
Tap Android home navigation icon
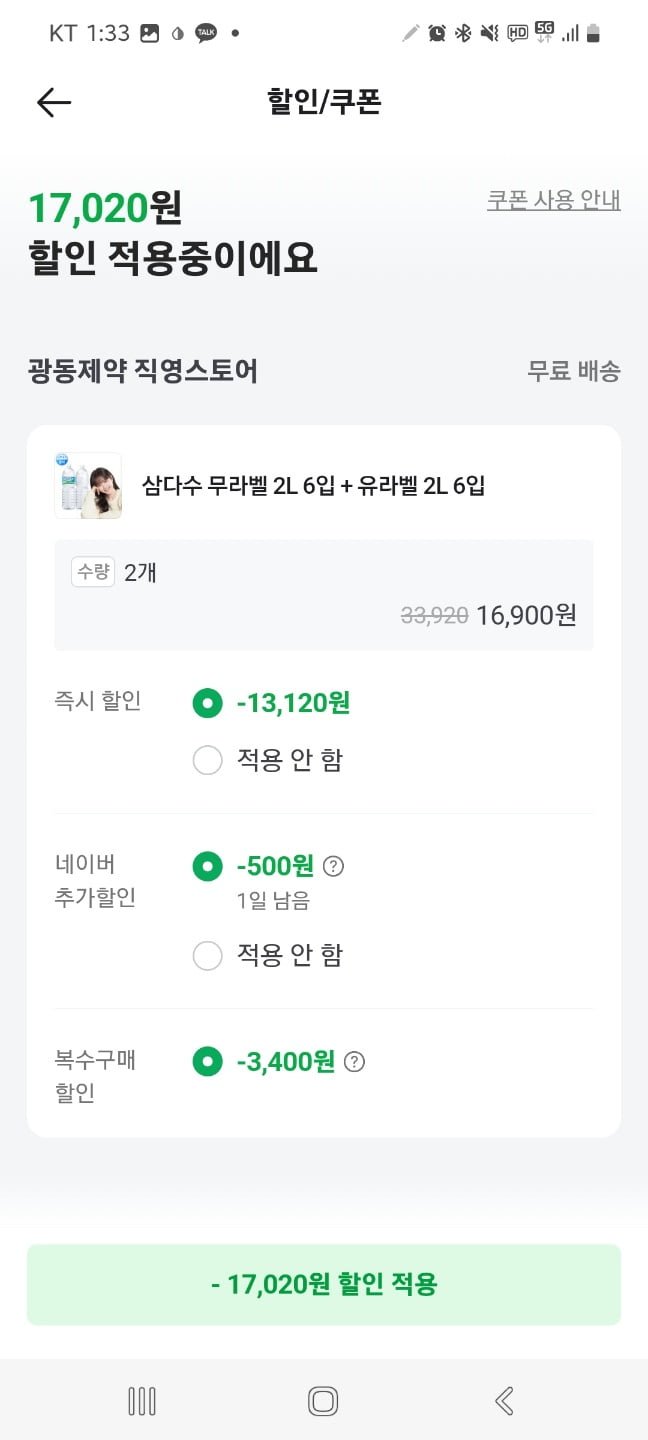tap(323, 1401)
